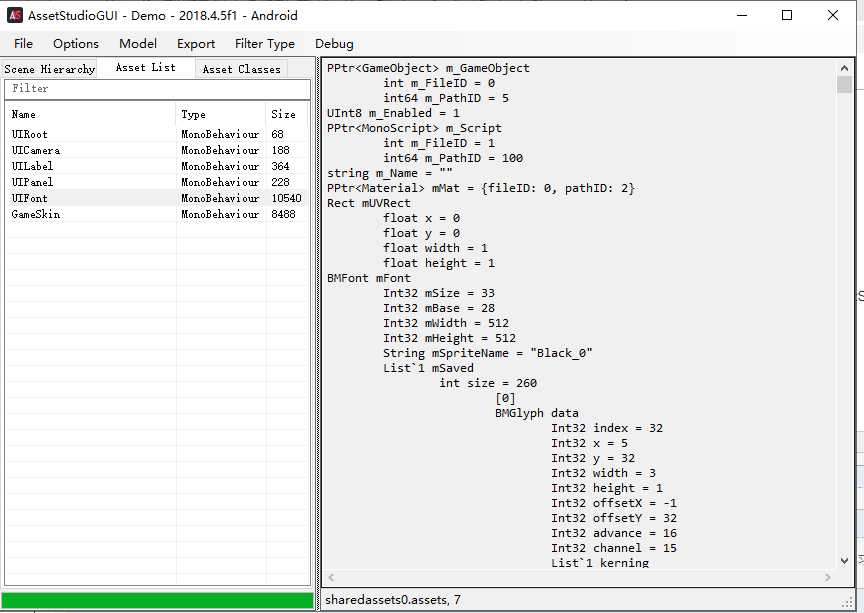Click the line Int32 index = 32
864x613 pixels.
[x=607, y=428]
